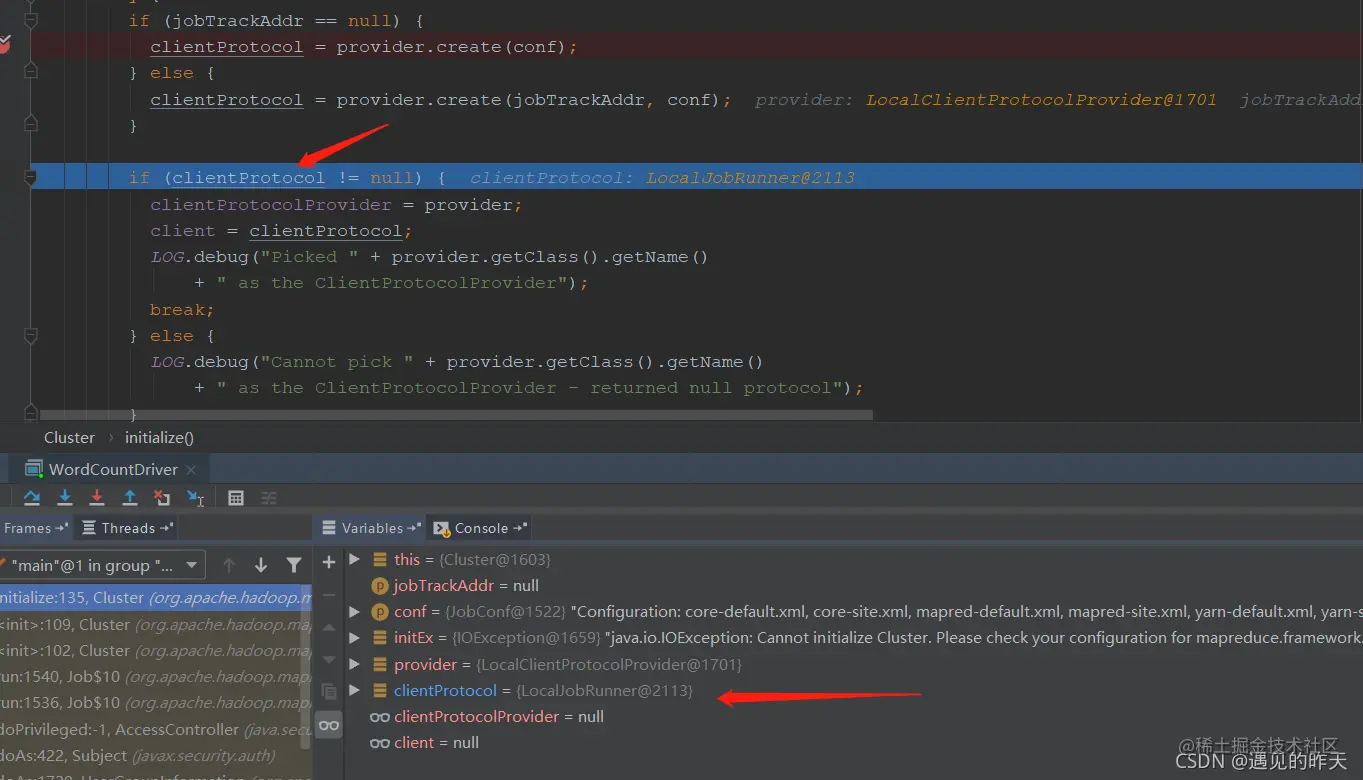The width and height of the screenshot is (1363, 780).
Task: Select the <init>:109, Cluster stack frame
Action: point(156,624)
